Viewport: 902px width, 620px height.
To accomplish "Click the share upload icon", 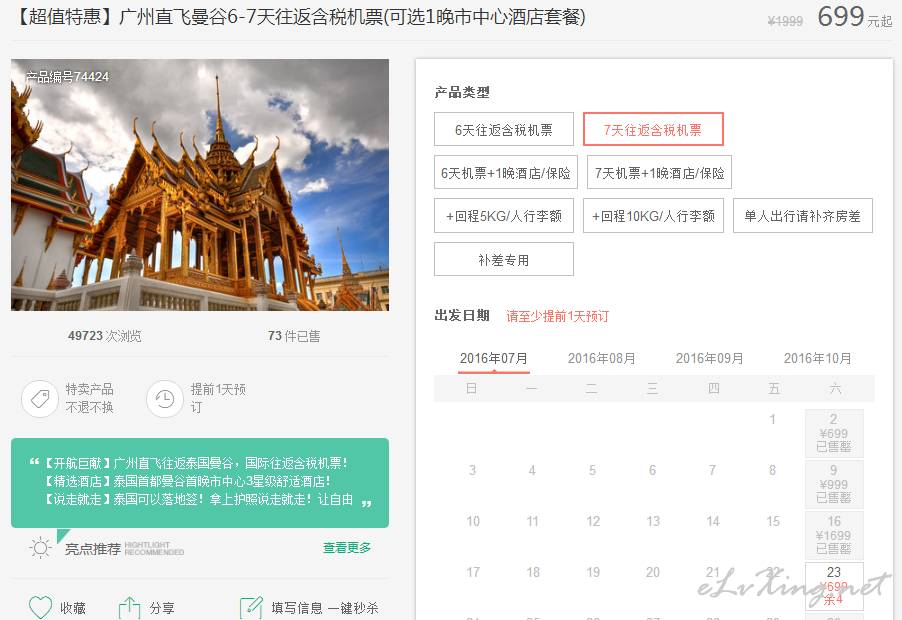I will point(129,608).
